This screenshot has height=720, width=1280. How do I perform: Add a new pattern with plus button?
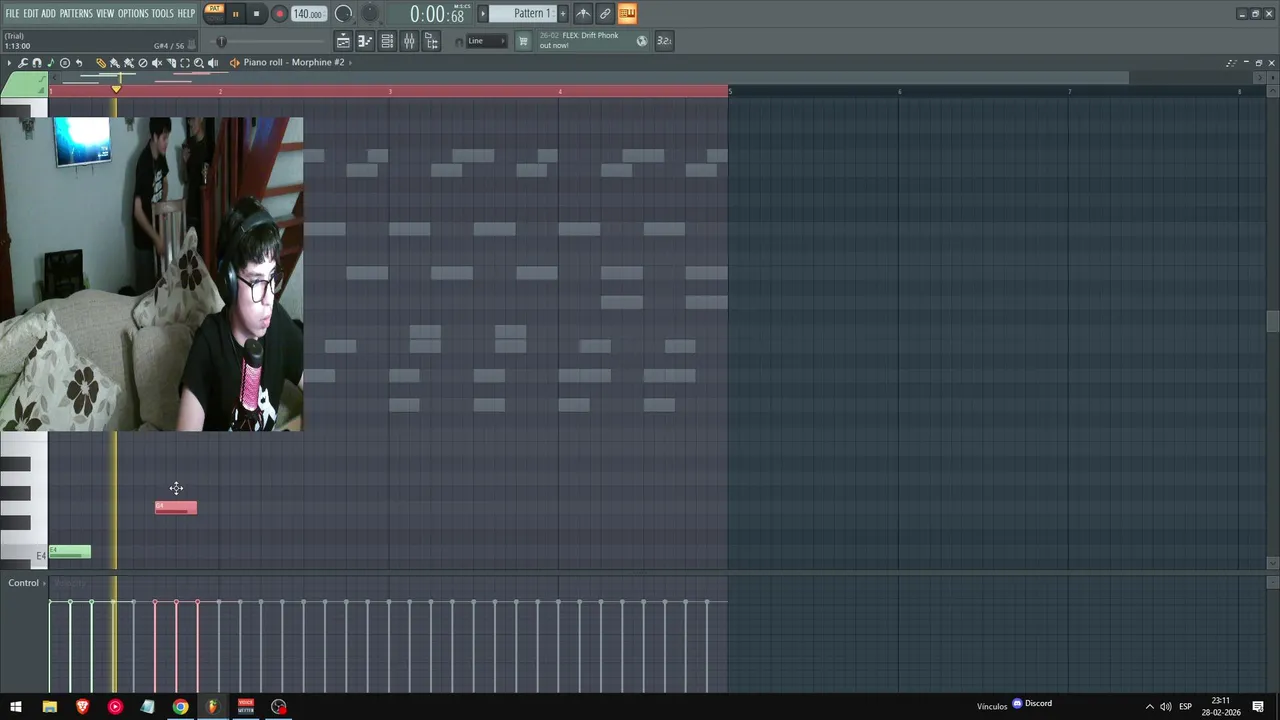click(x=562, y=14)
